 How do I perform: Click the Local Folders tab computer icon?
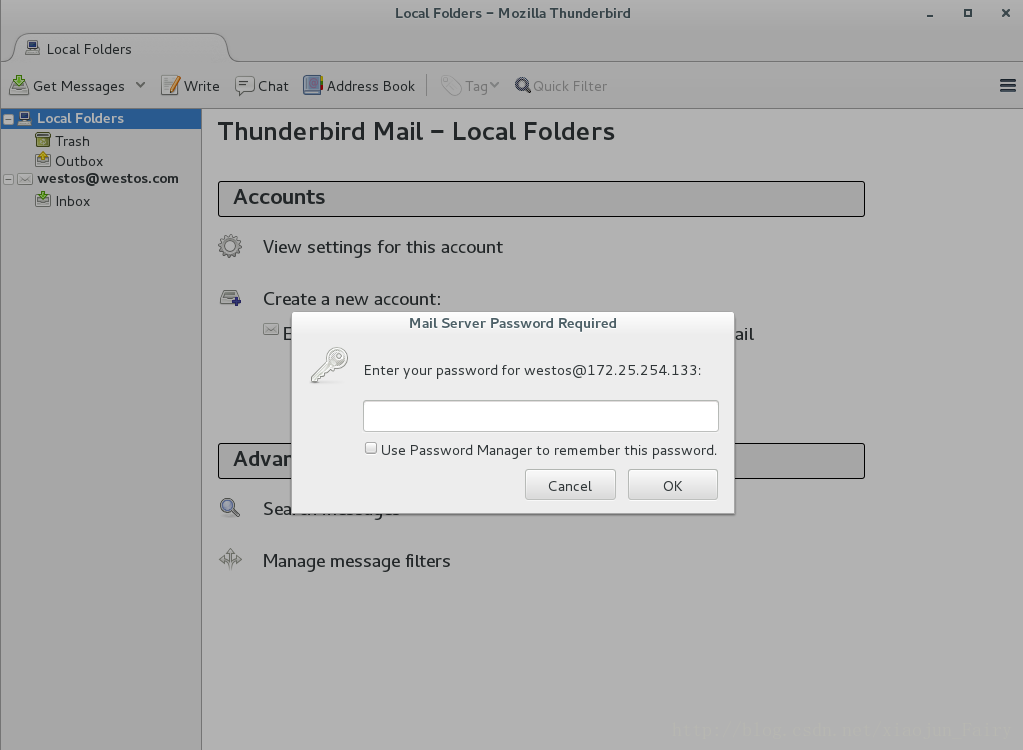coord(32,47)
